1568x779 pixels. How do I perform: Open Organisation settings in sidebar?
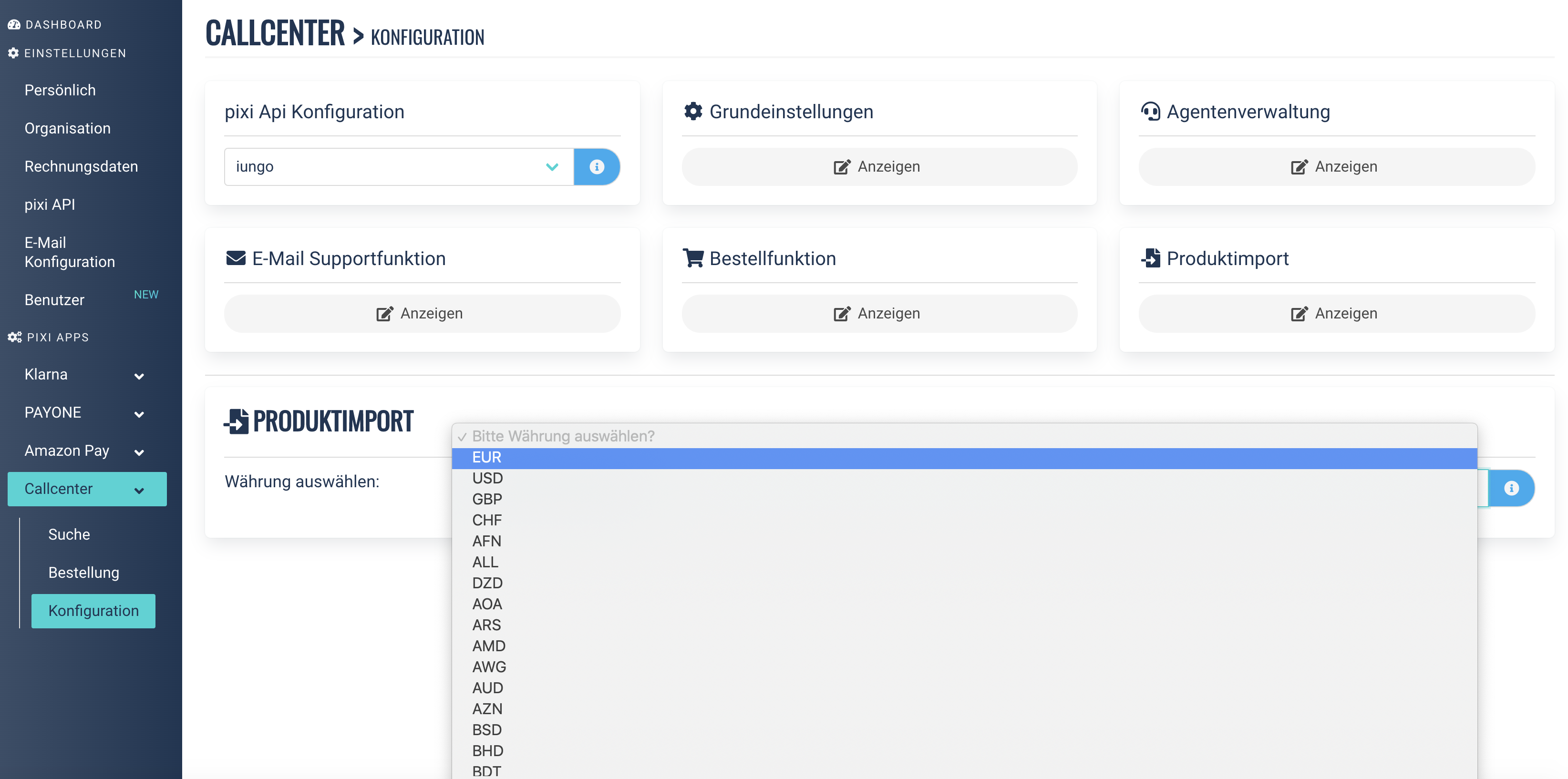[x=68, y=128]
